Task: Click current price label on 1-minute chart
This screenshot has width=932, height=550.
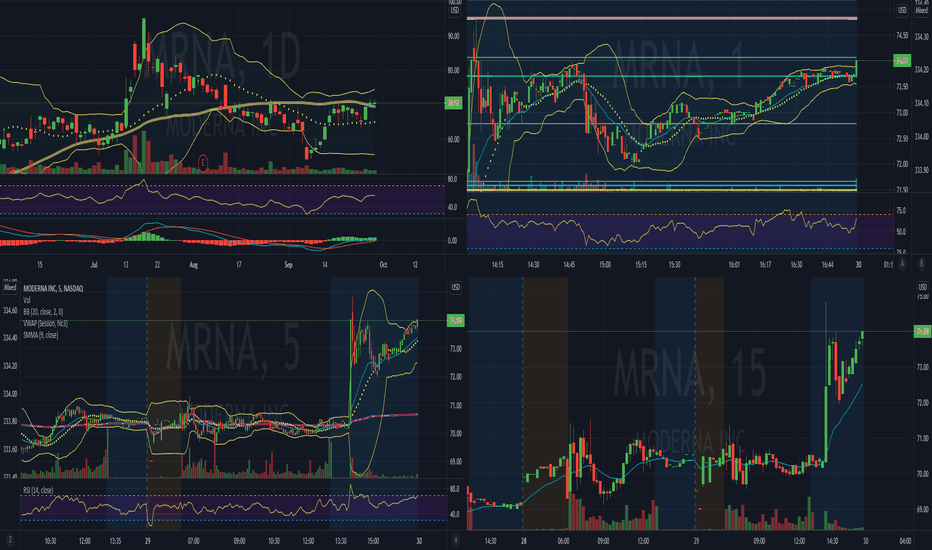Action: [x=902, y=61]
